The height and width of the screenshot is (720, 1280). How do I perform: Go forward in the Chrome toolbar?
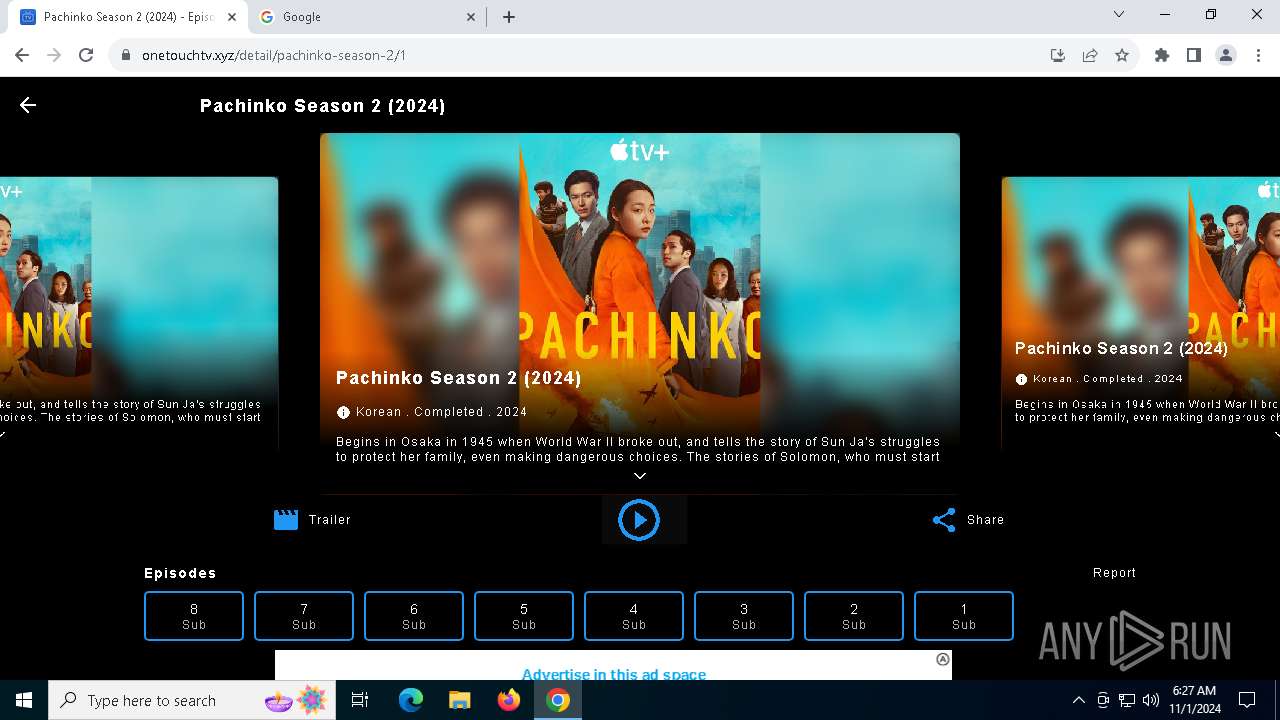click(x=54, y=55)
